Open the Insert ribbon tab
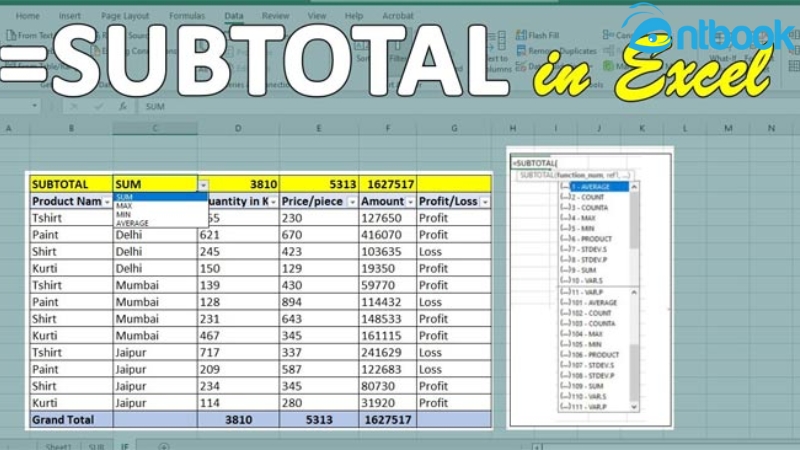 point(69,16)
